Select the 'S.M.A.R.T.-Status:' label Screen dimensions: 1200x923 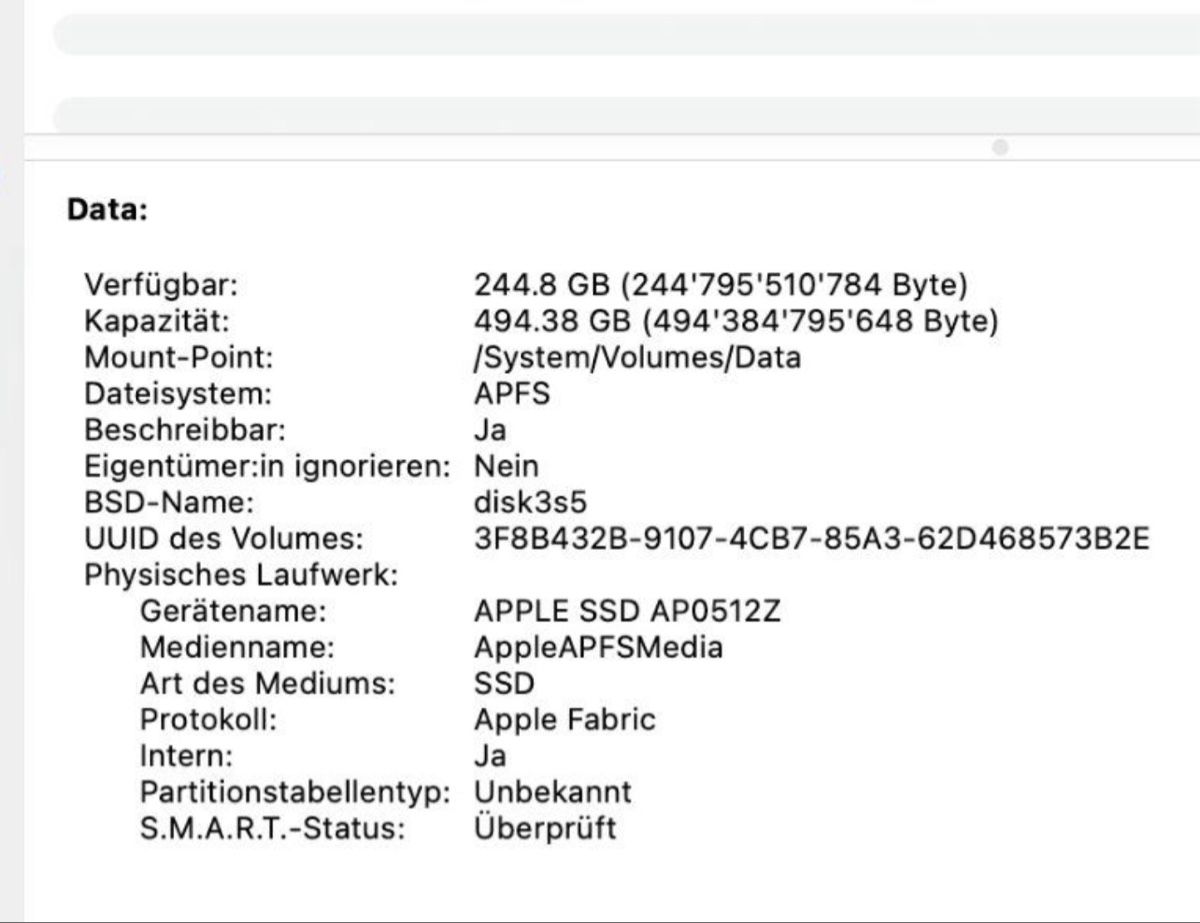pos(272,829)
